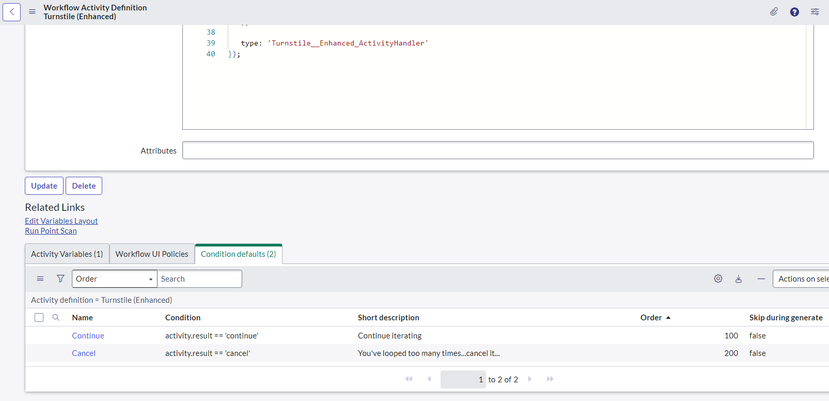Open the form context menu (hamburger) in header

(32, 12)
